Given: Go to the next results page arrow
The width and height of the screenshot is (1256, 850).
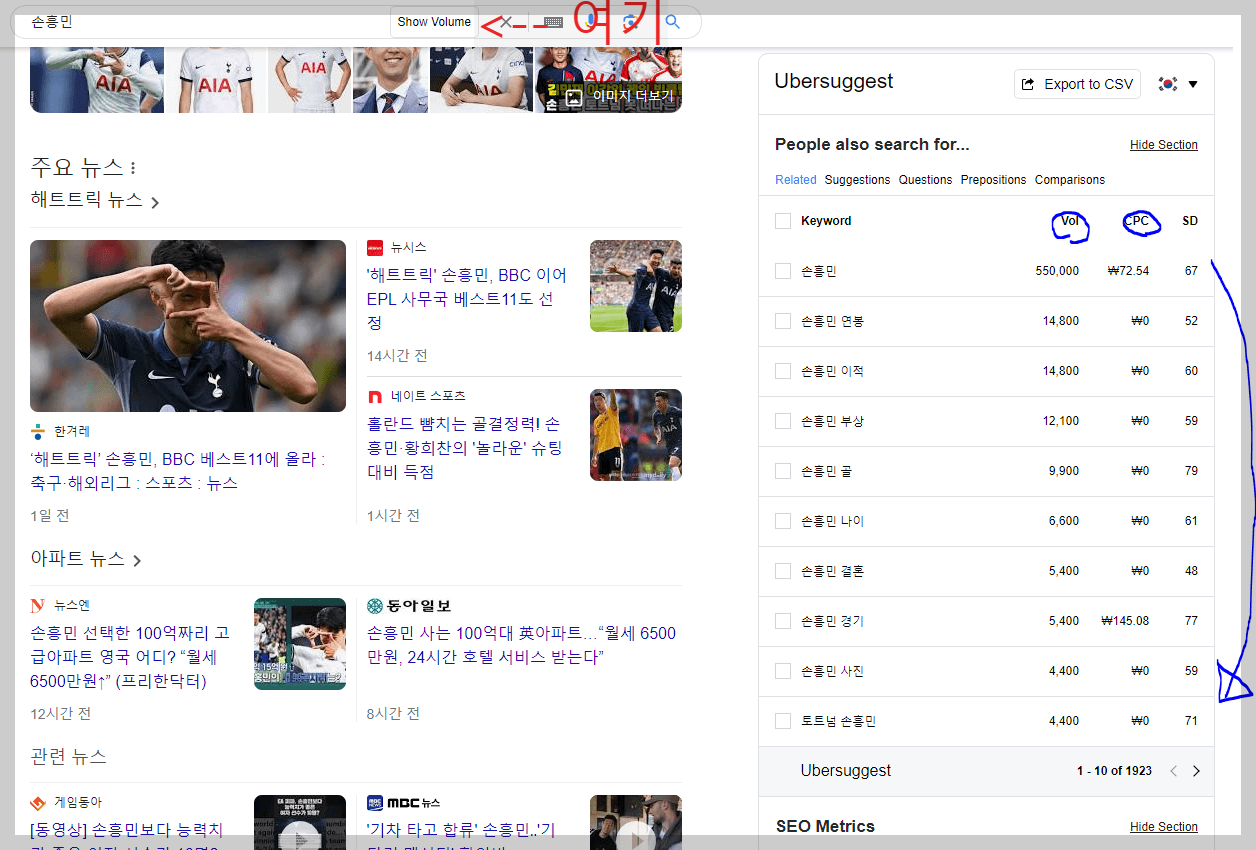Looking at the screenshot, I should 1196,771.
